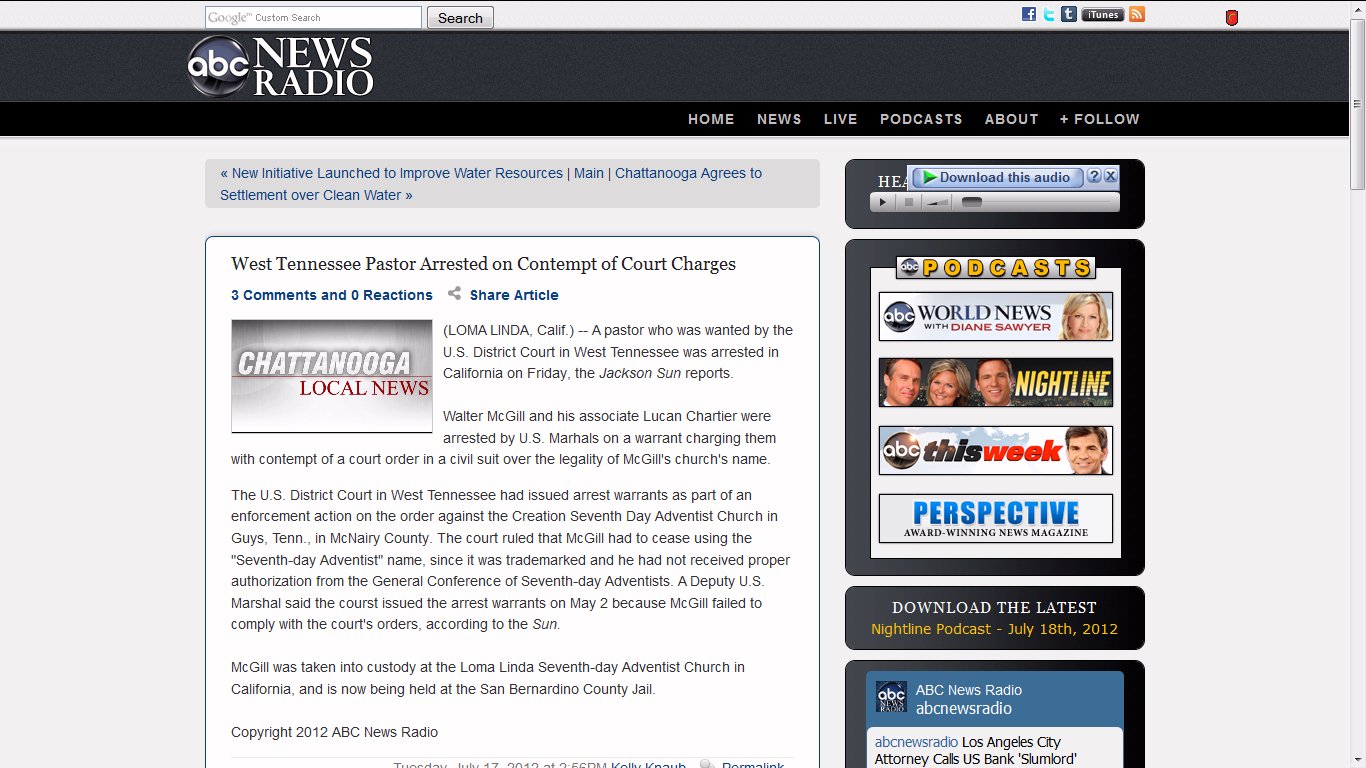Click the Twitter bird icon
Viewport: 1366px width, 768px height.
click(x=1049, y=14)
